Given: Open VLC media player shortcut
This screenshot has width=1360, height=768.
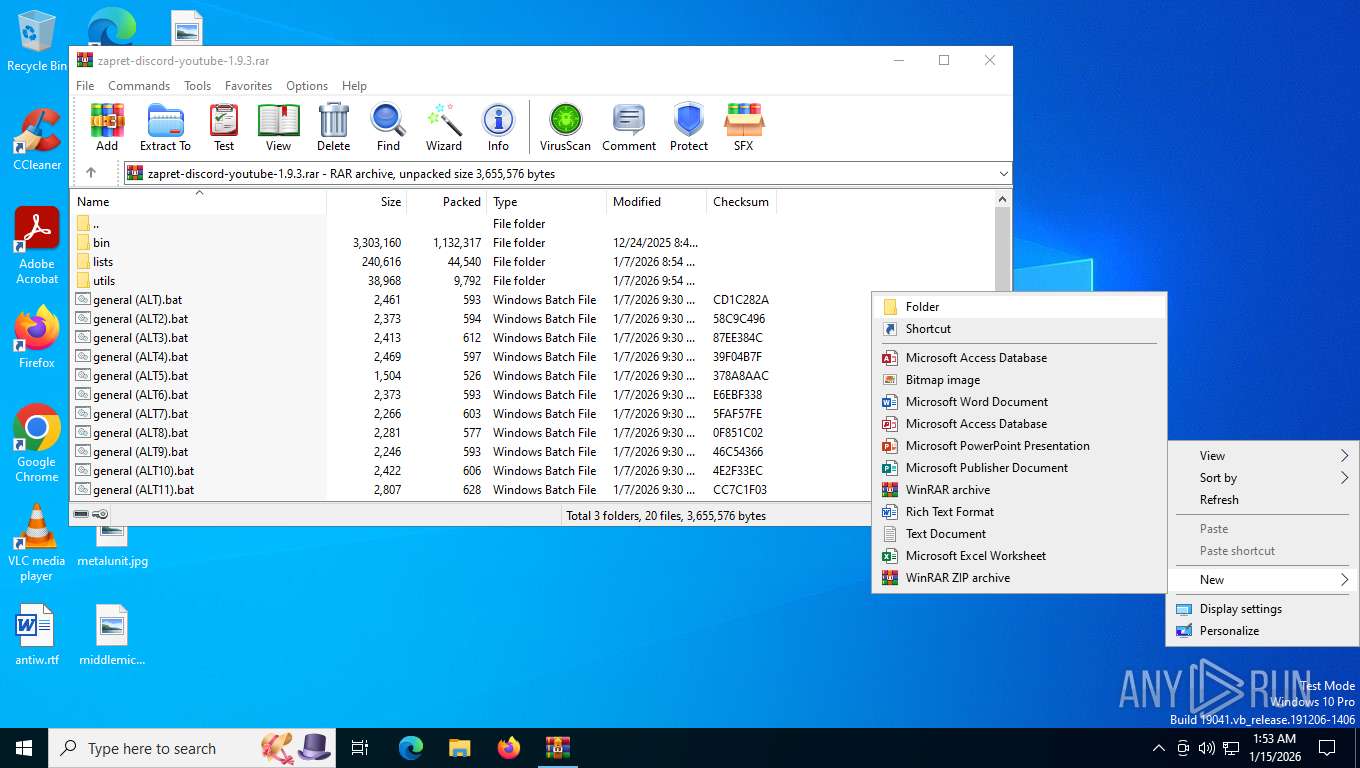Looking at the screenshot, I should click(x=37, y=543).
